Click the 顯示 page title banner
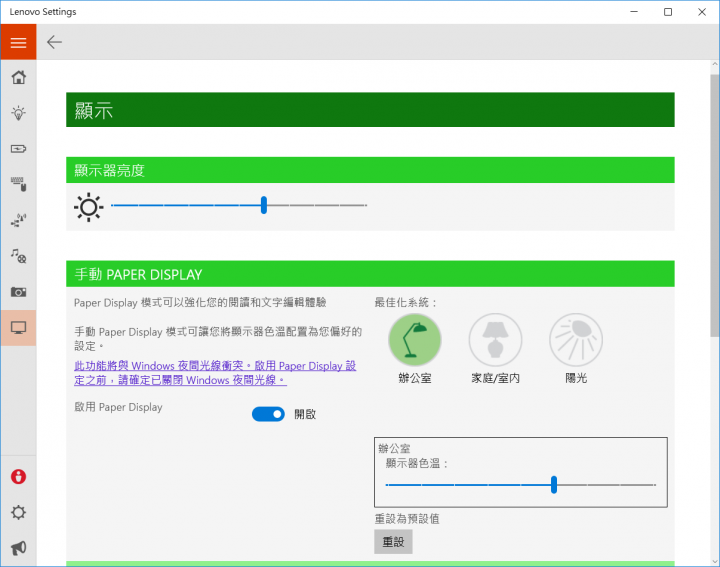The width and height of the screenshot is (720, 567). (370, 110)
